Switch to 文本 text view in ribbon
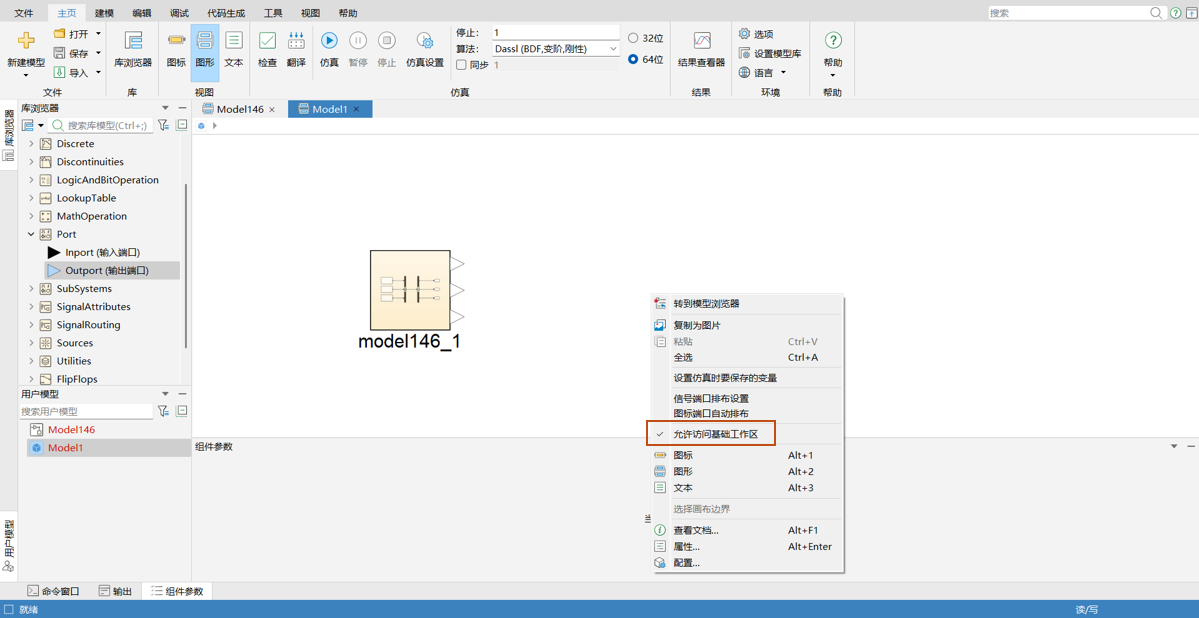Viewport: 1199px width, 618px height. pyautogui.click(x=233, y=42)
